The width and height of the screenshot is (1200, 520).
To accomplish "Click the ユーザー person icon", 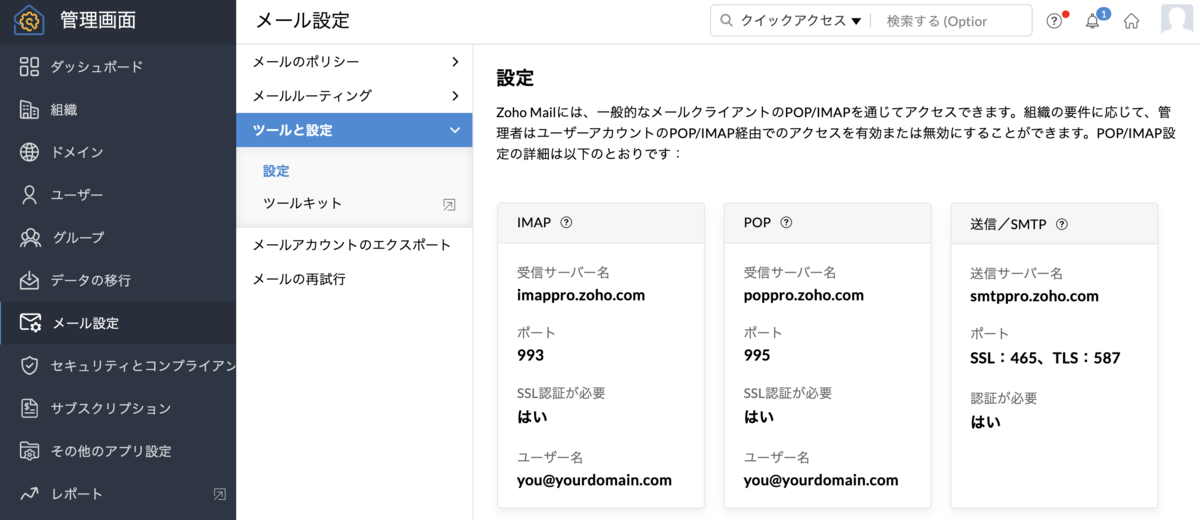I will 29,195.
